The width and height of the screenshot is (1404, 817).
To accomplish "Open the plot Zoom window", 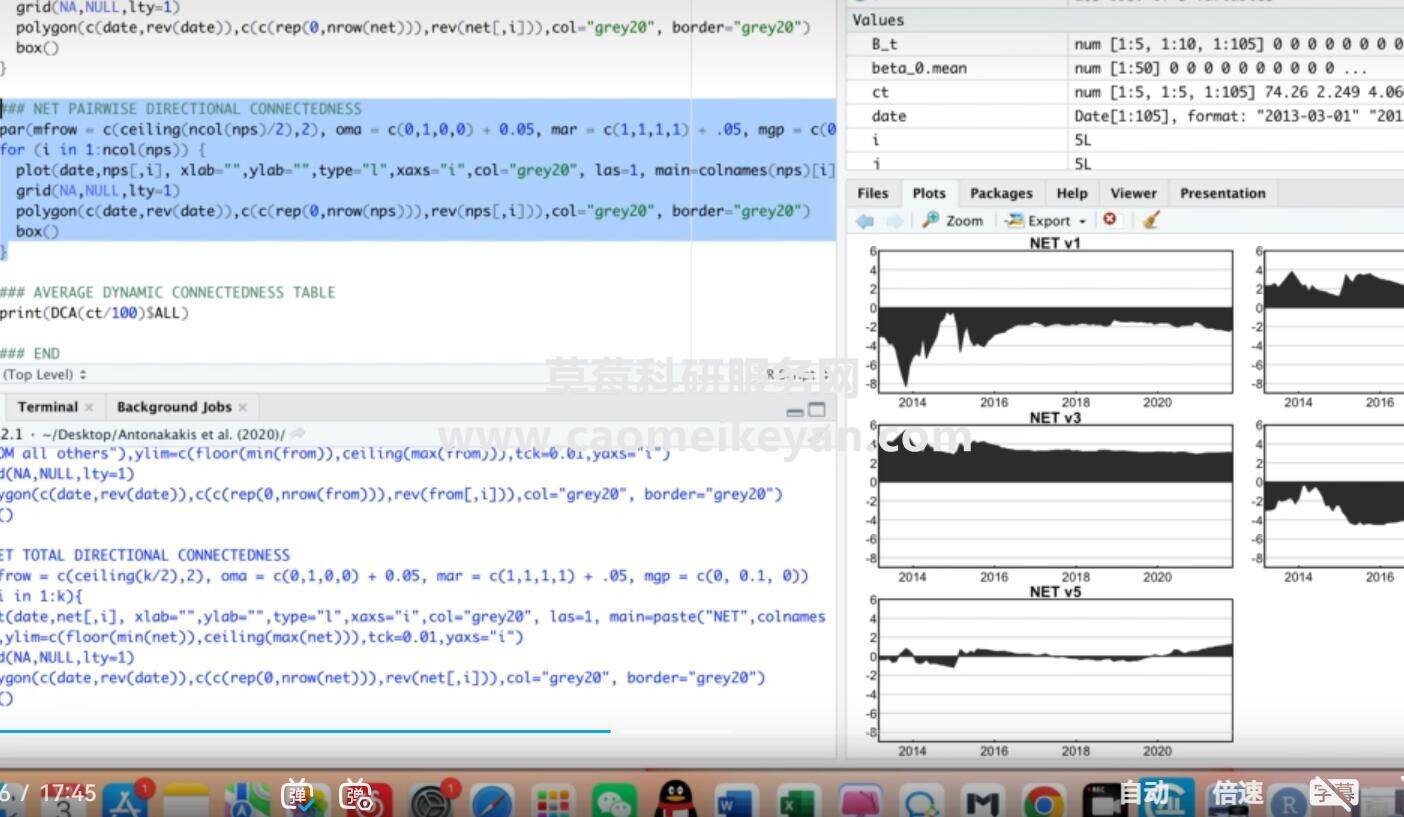I will pyautogui.click(x=953, y=221).
